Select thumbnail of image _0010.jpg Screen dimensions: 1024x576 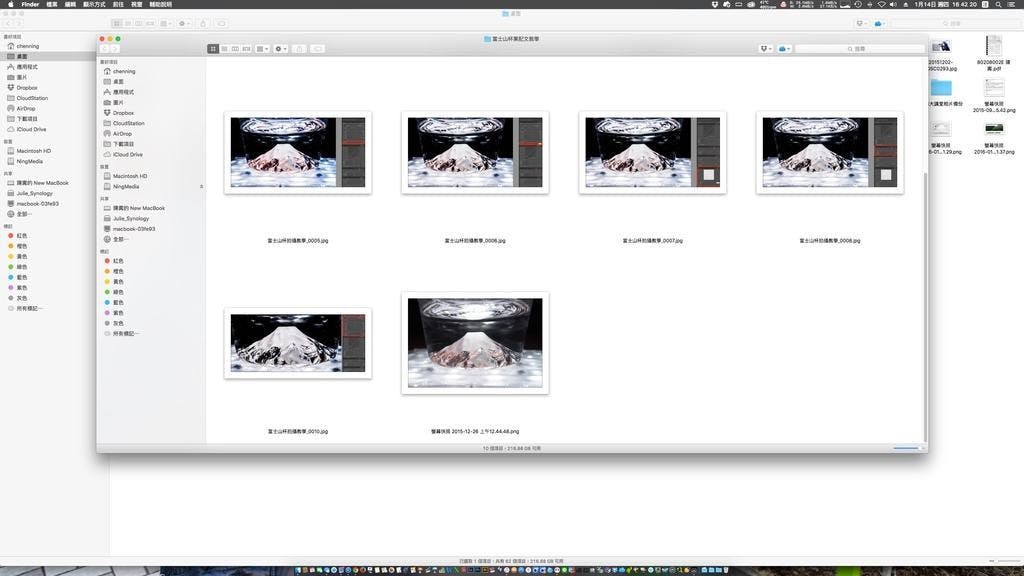(298, 344)
